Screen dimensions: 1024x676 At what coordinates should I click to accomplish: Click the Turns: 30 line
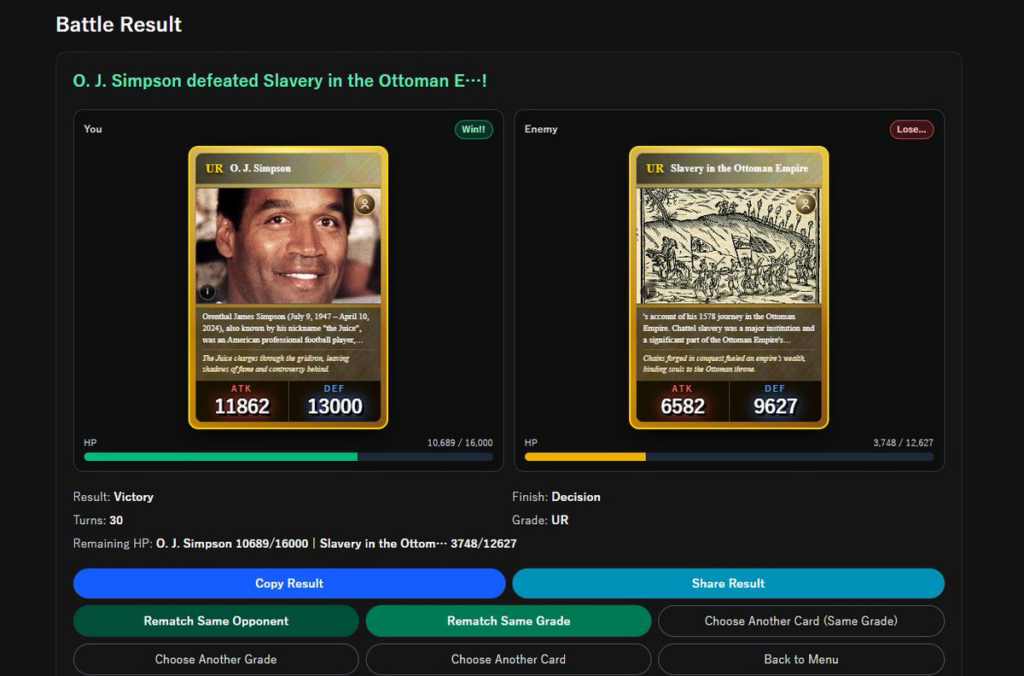point(98,521)
